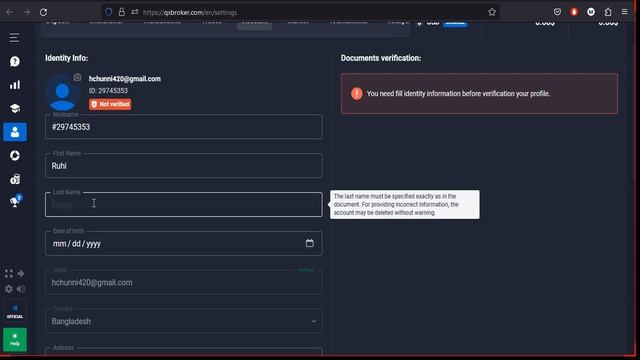
Task: Click the Documents verification heading
Action: click(381, 58)
